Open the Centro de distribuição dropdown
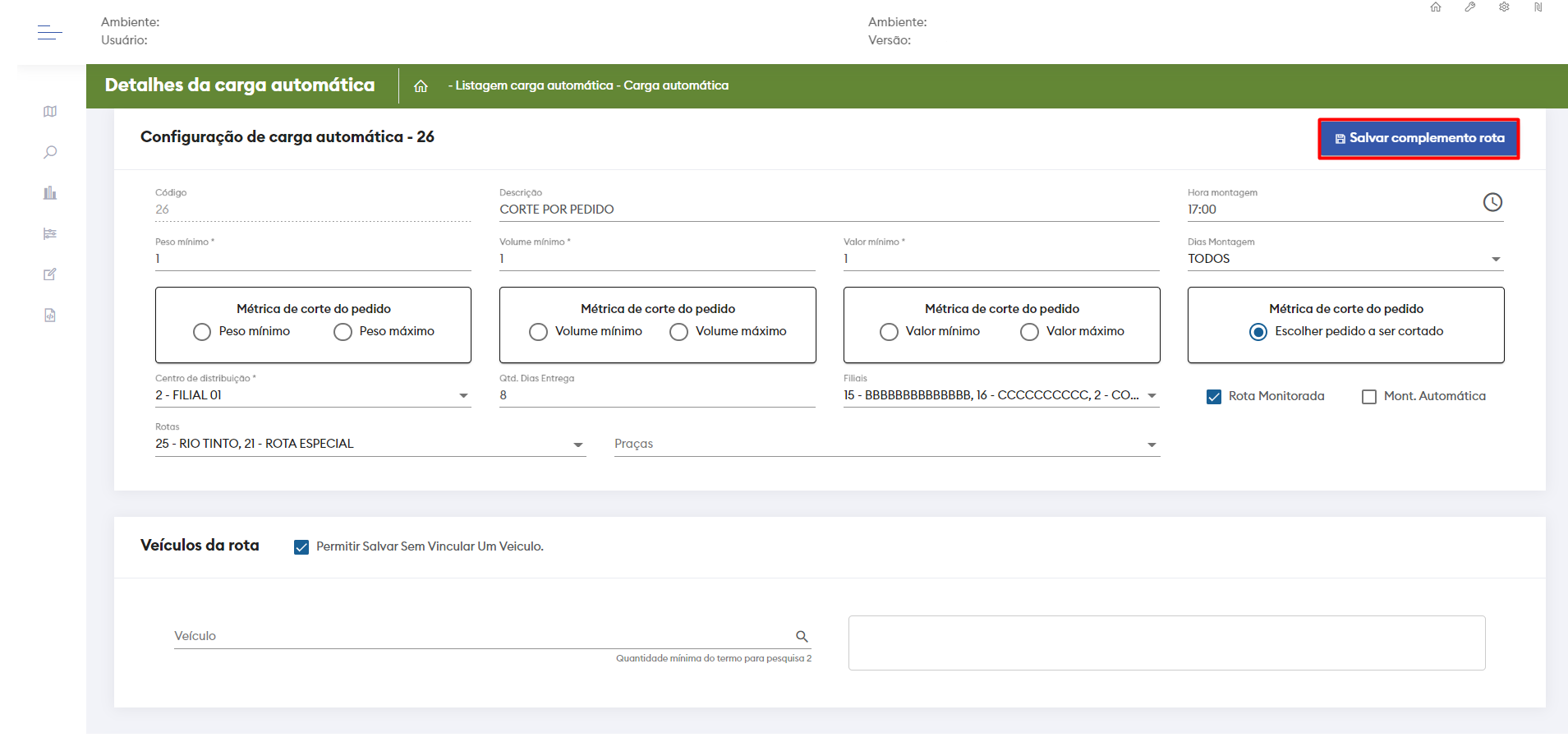The height and width of the screenshot is (742, 1568). click(463, 396)
